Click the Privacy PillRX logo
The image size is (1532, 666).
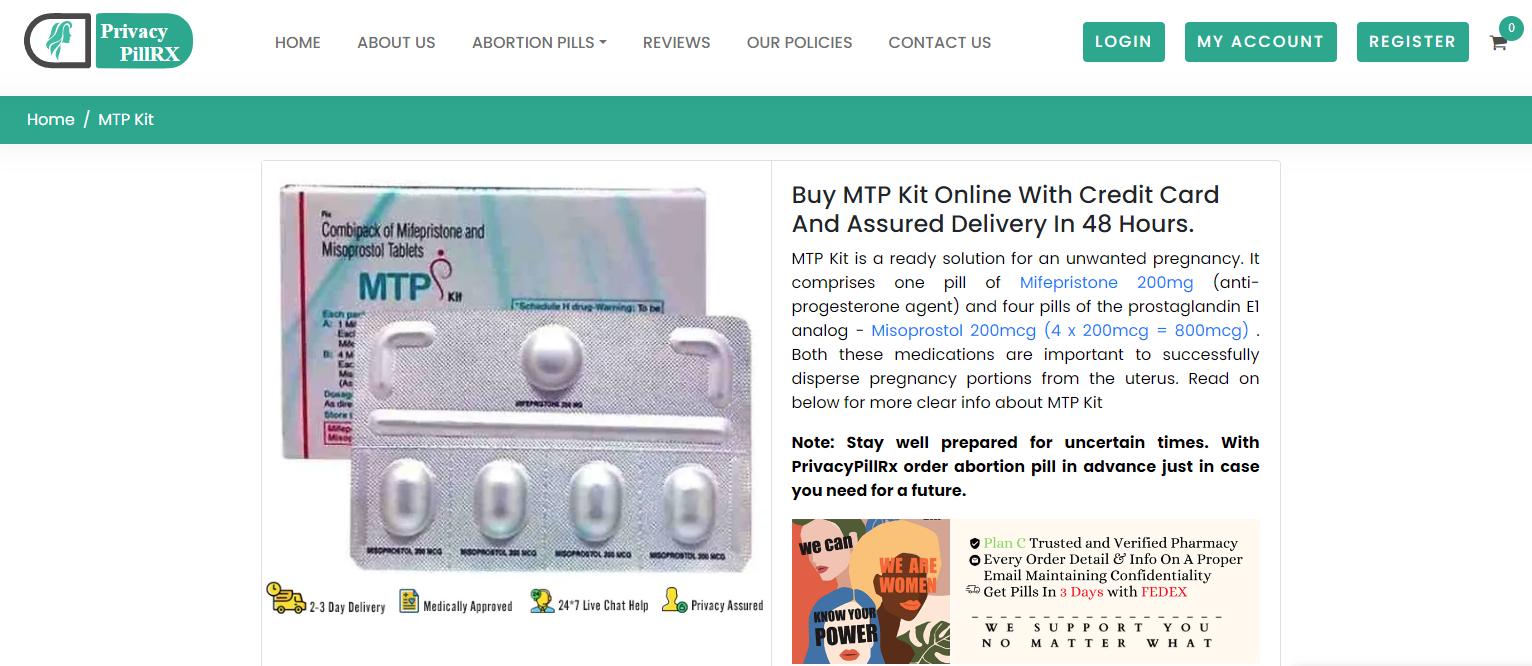click(108, 41)
